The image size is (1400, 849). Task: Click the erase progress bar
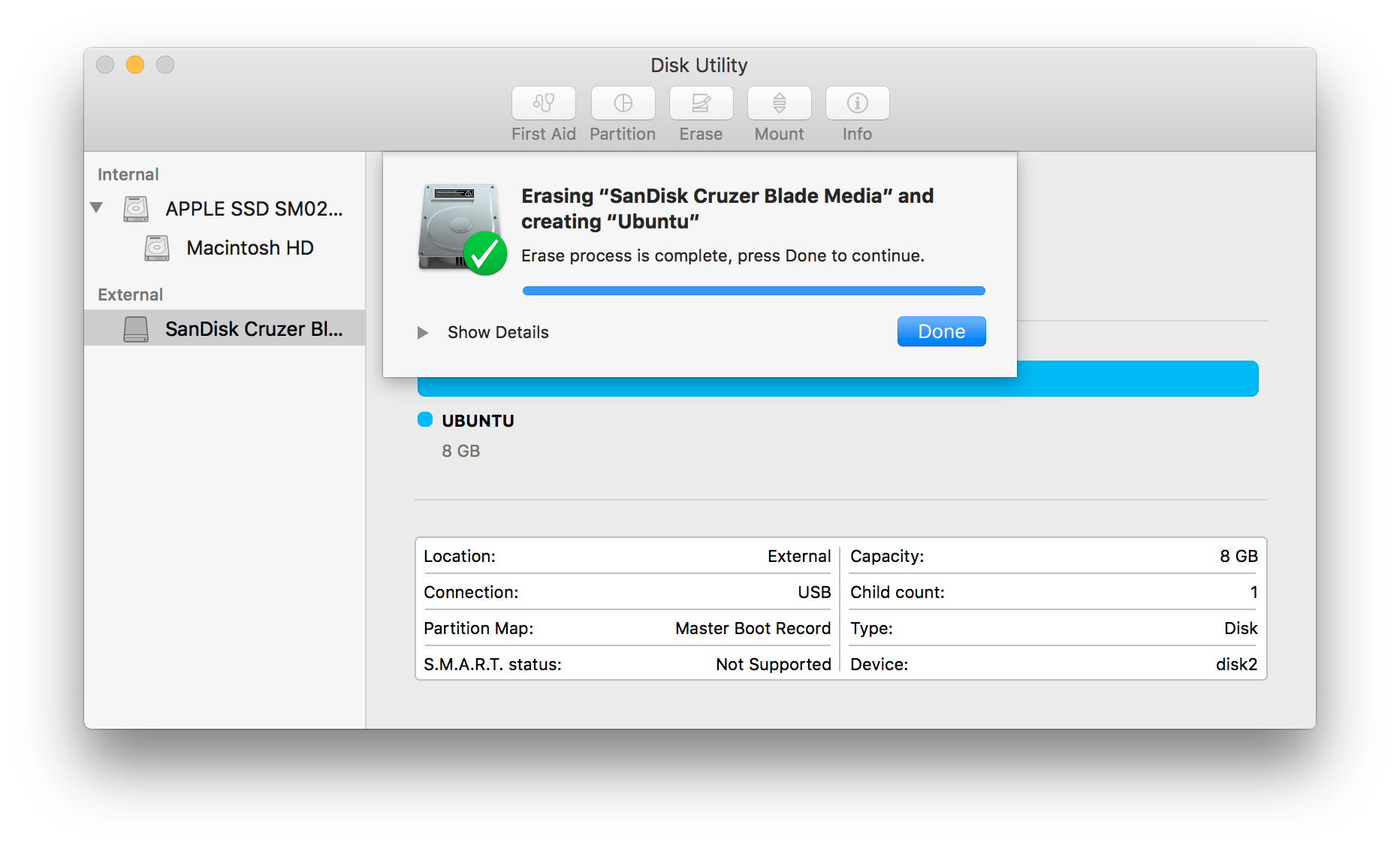pyautogui.click(x=753, y=291)
